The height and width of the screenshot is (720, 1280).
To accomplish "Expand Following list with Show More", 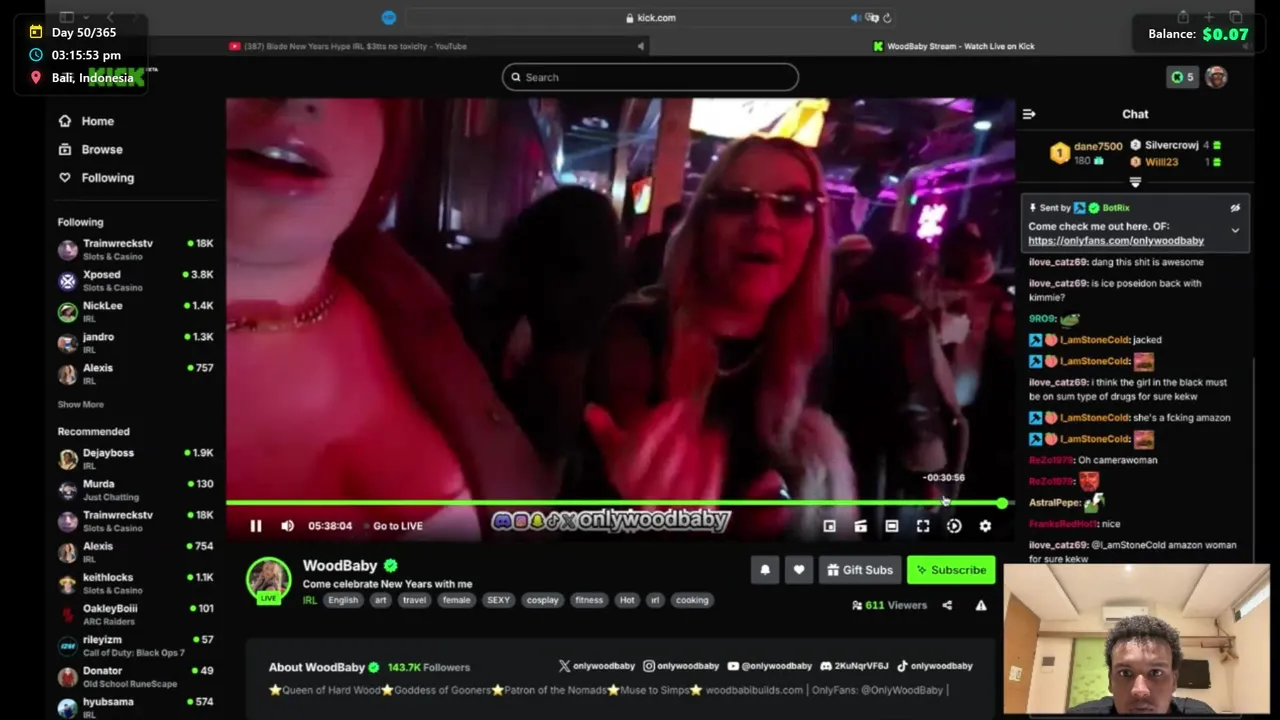I will (x=81, y=405).
